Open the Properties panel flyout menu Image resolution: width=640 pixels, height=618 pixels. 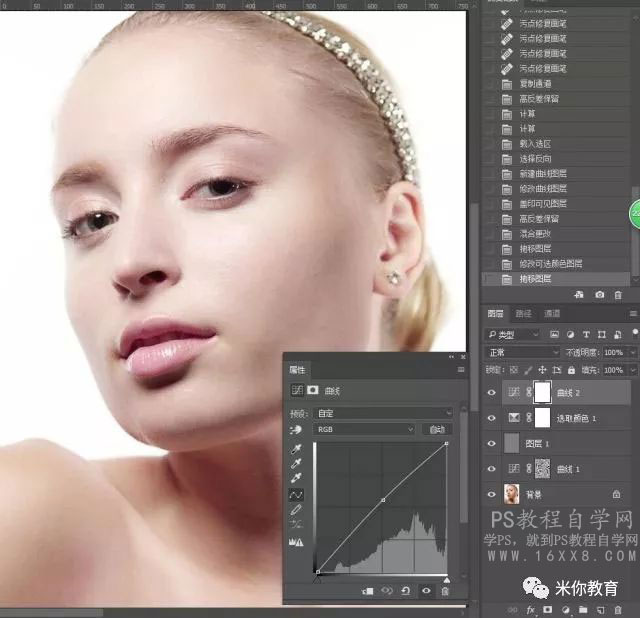(x=461, y=370)
